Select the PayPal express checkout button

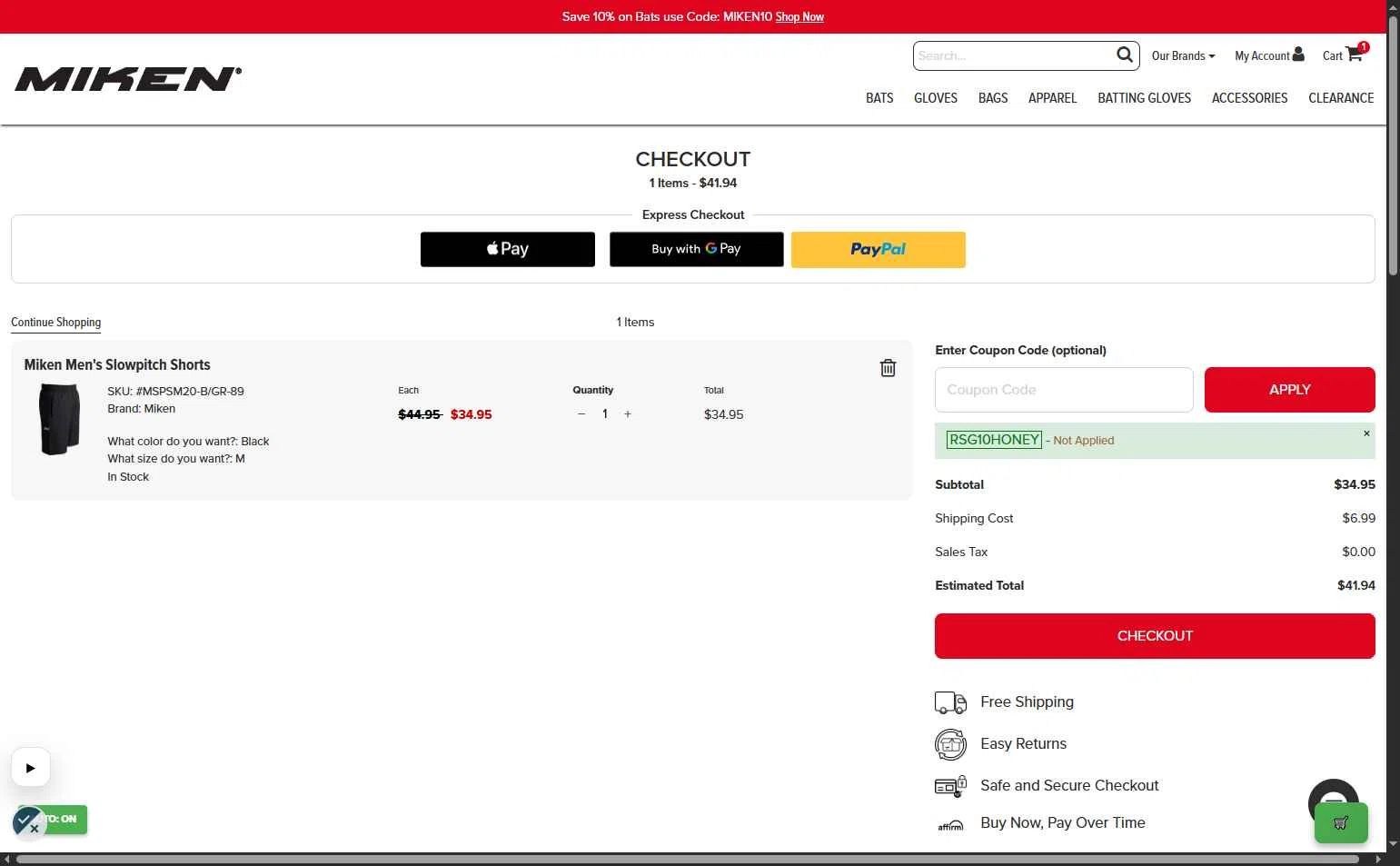[x=879, y=249]
